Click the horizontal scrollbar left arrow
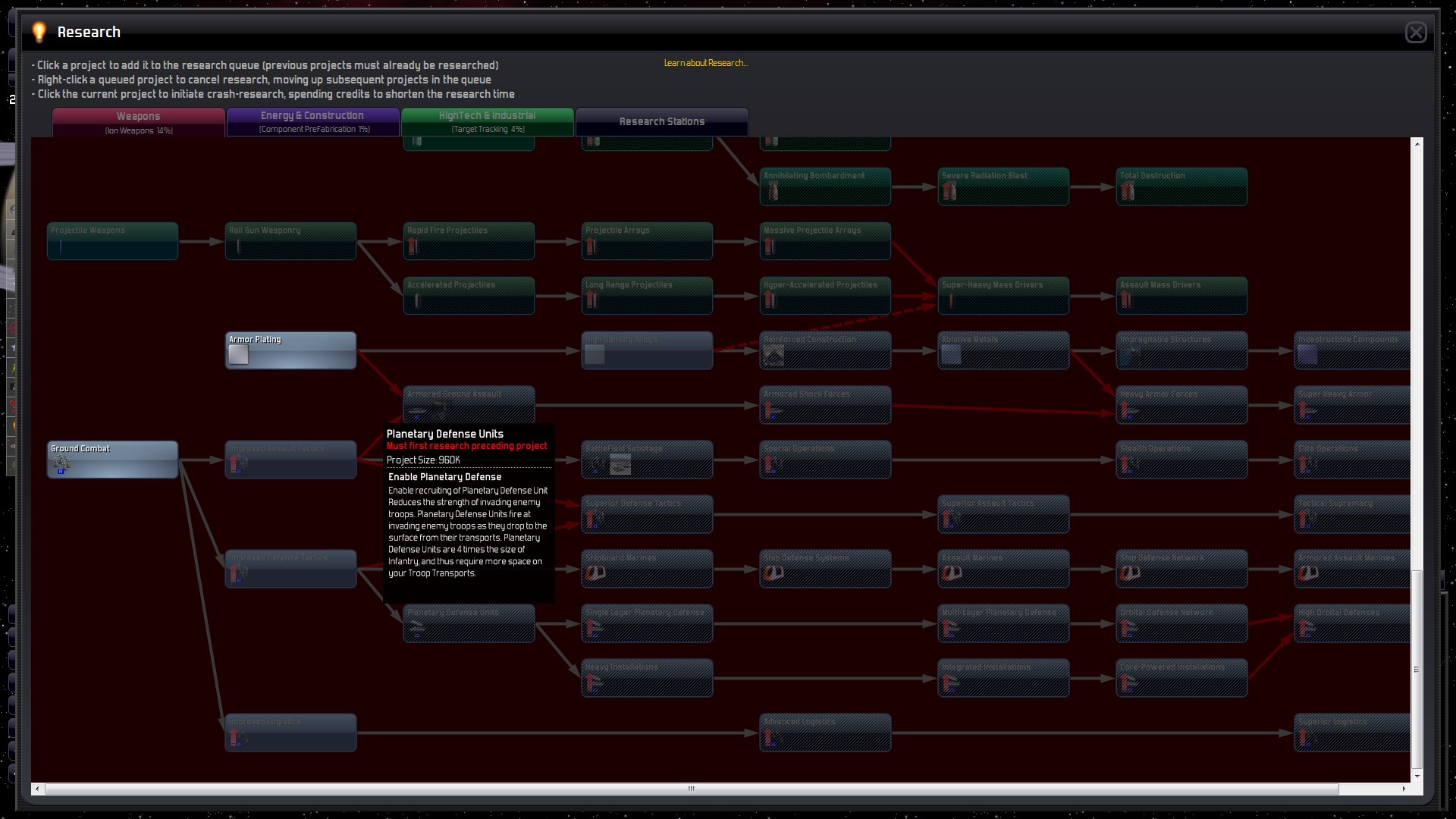This screenshot has width=1456, height=819. click(38, 789)
